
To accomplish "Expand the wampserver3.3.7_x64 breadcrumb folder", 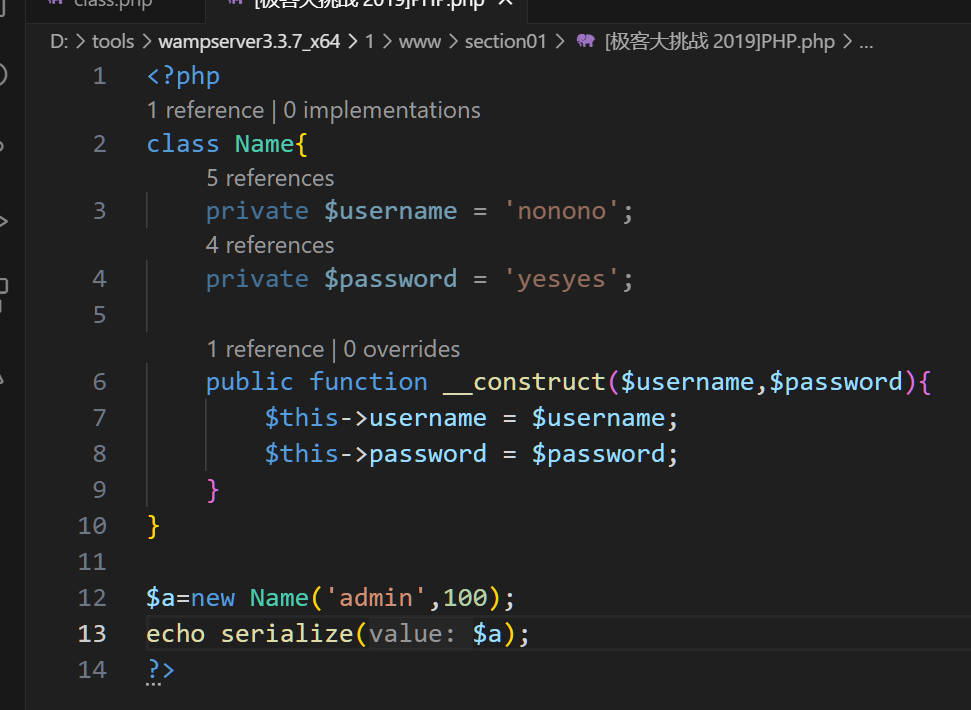I will click(x=248, y=42).
